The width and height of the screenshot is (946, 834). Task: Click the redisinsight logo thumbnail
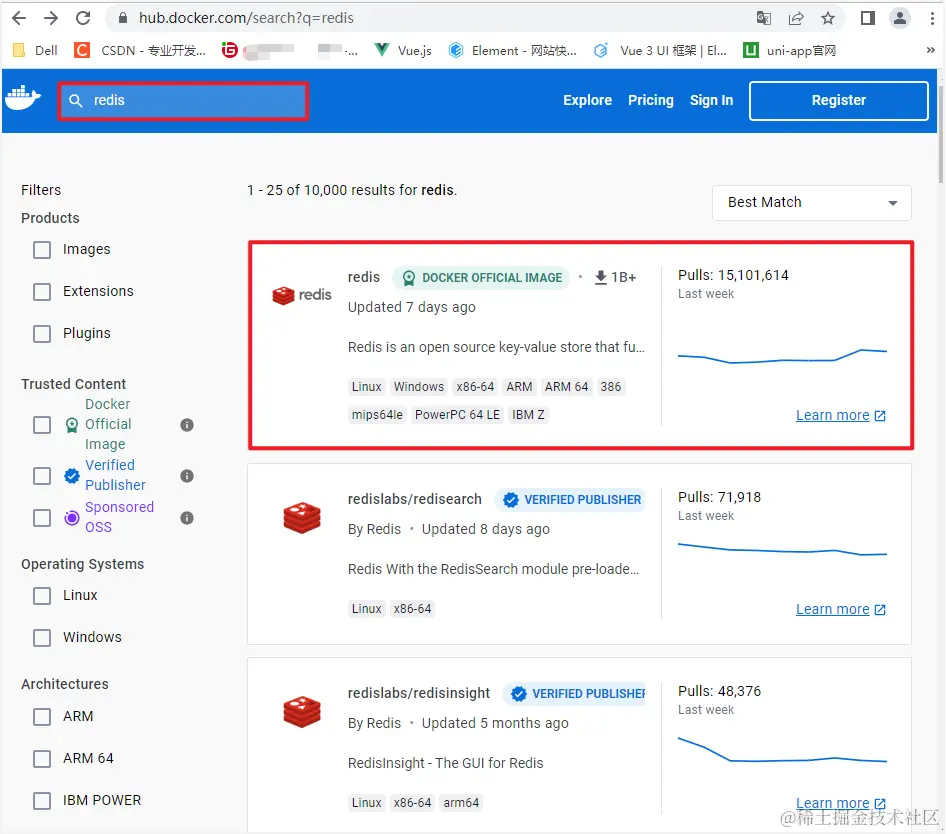(302, 711)
